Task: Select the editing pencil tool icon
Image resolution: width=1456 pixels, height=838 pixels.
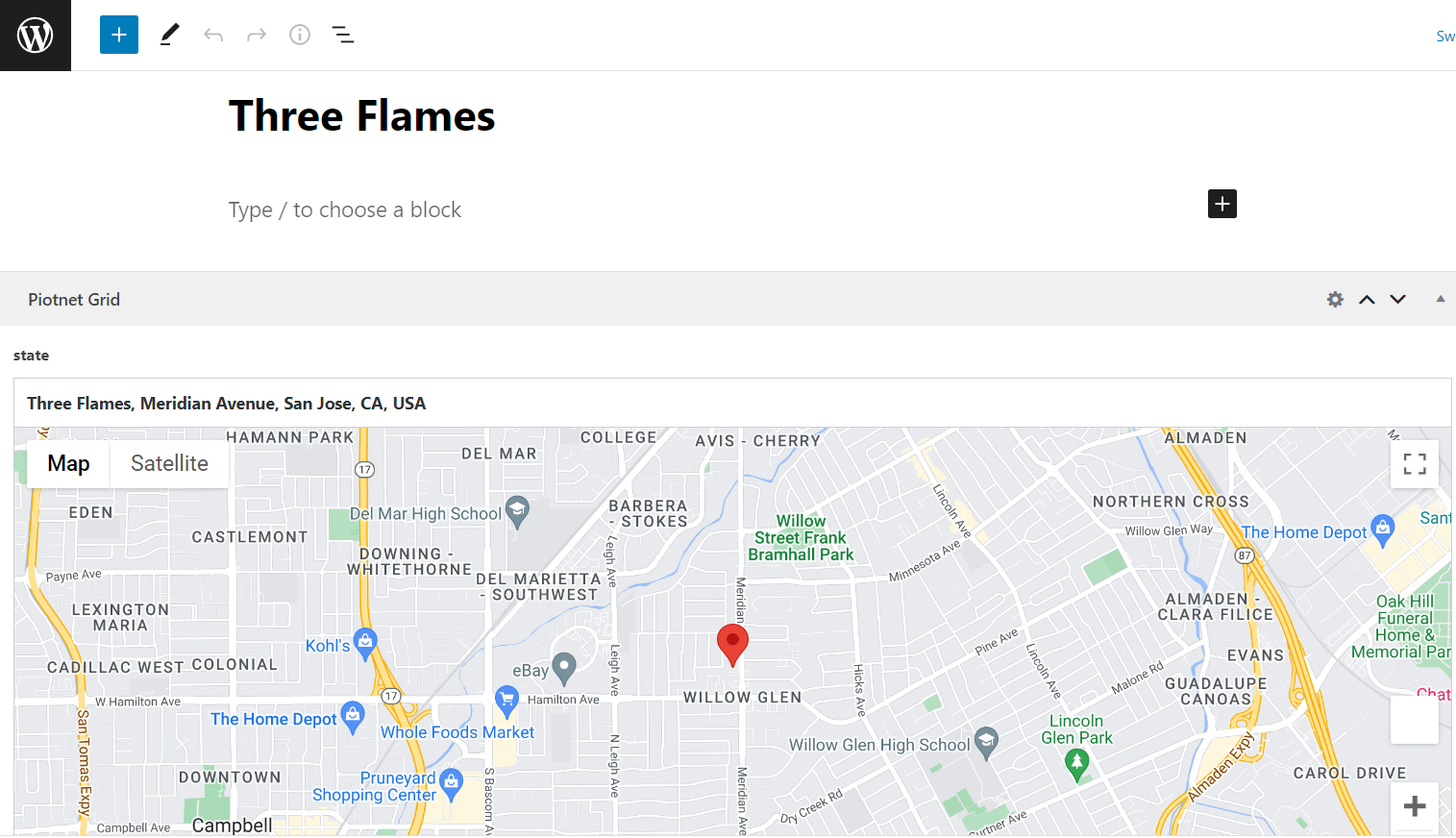Action: tap(169, 35)
